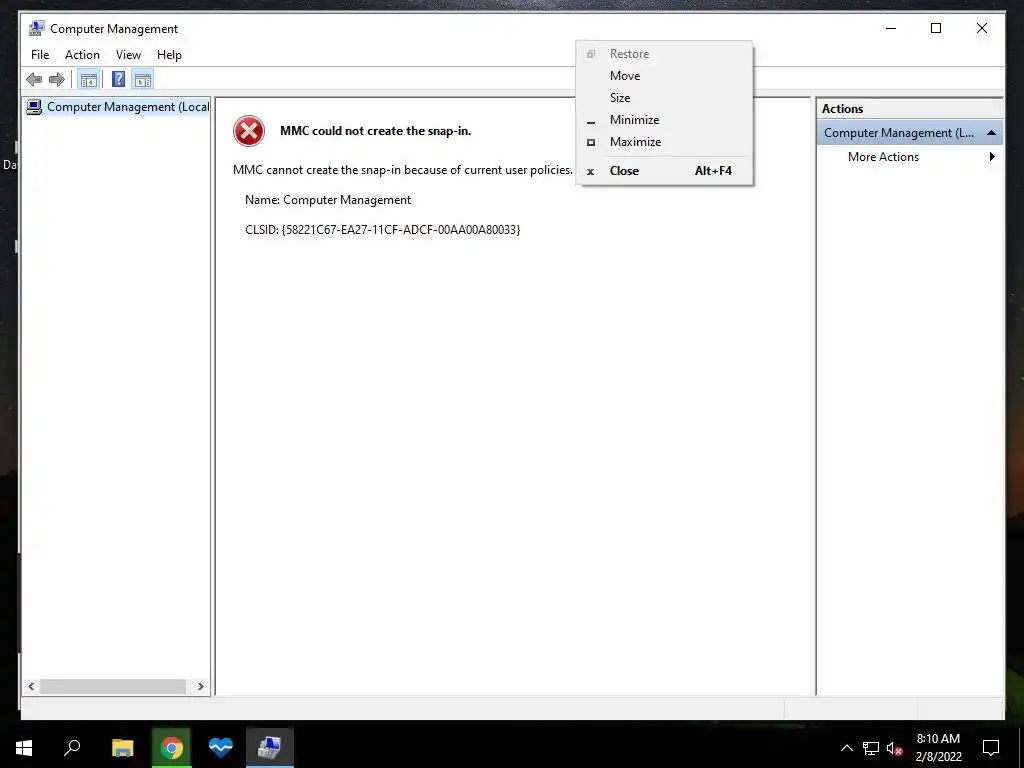Click the horizontal scrollbar thumb in tree pane
Image resolution: width=1024 pixels, height=768 pixels.
click(113, 686)
